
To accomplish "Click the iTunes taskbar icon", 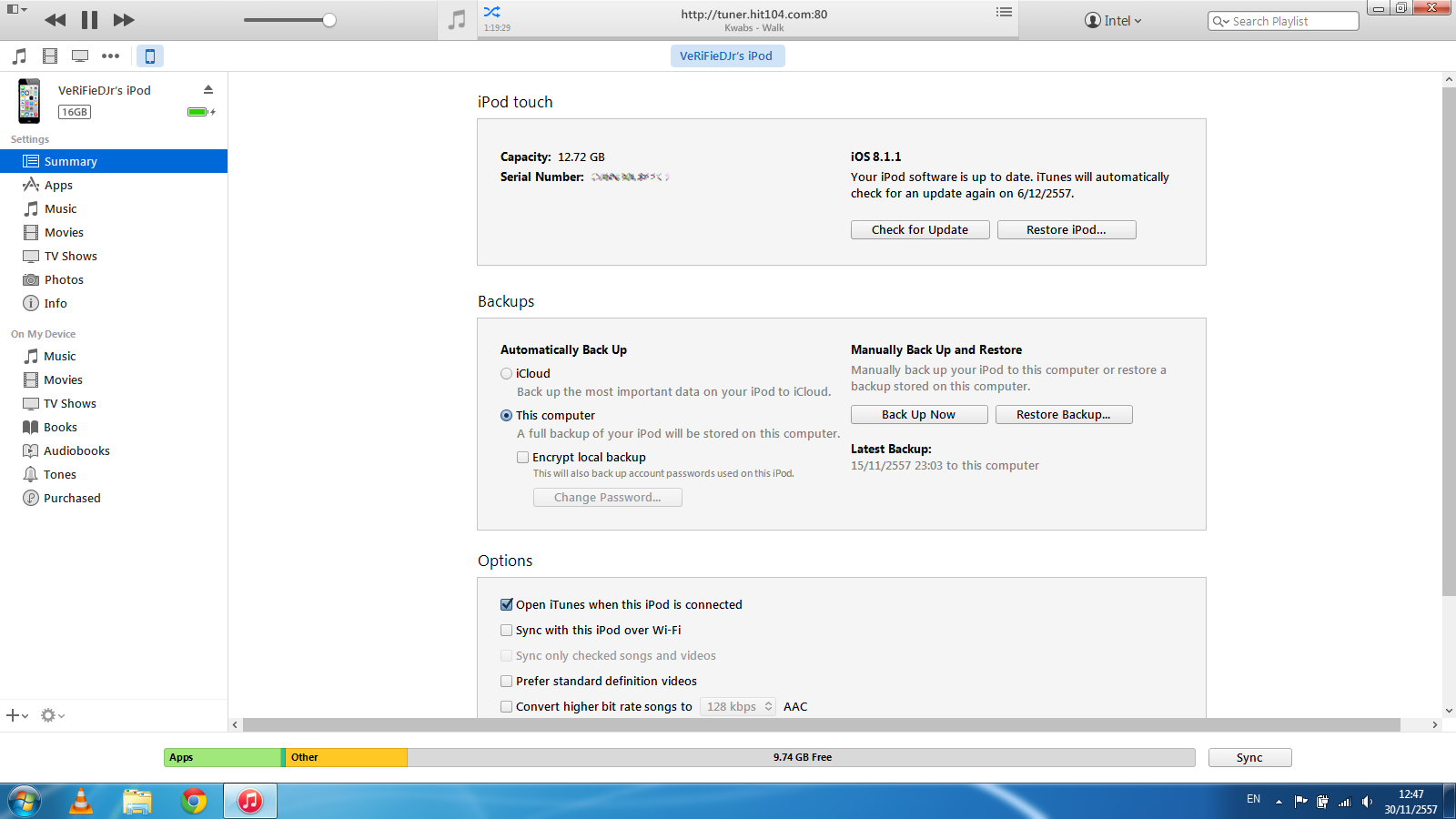I will click(250, 801).
